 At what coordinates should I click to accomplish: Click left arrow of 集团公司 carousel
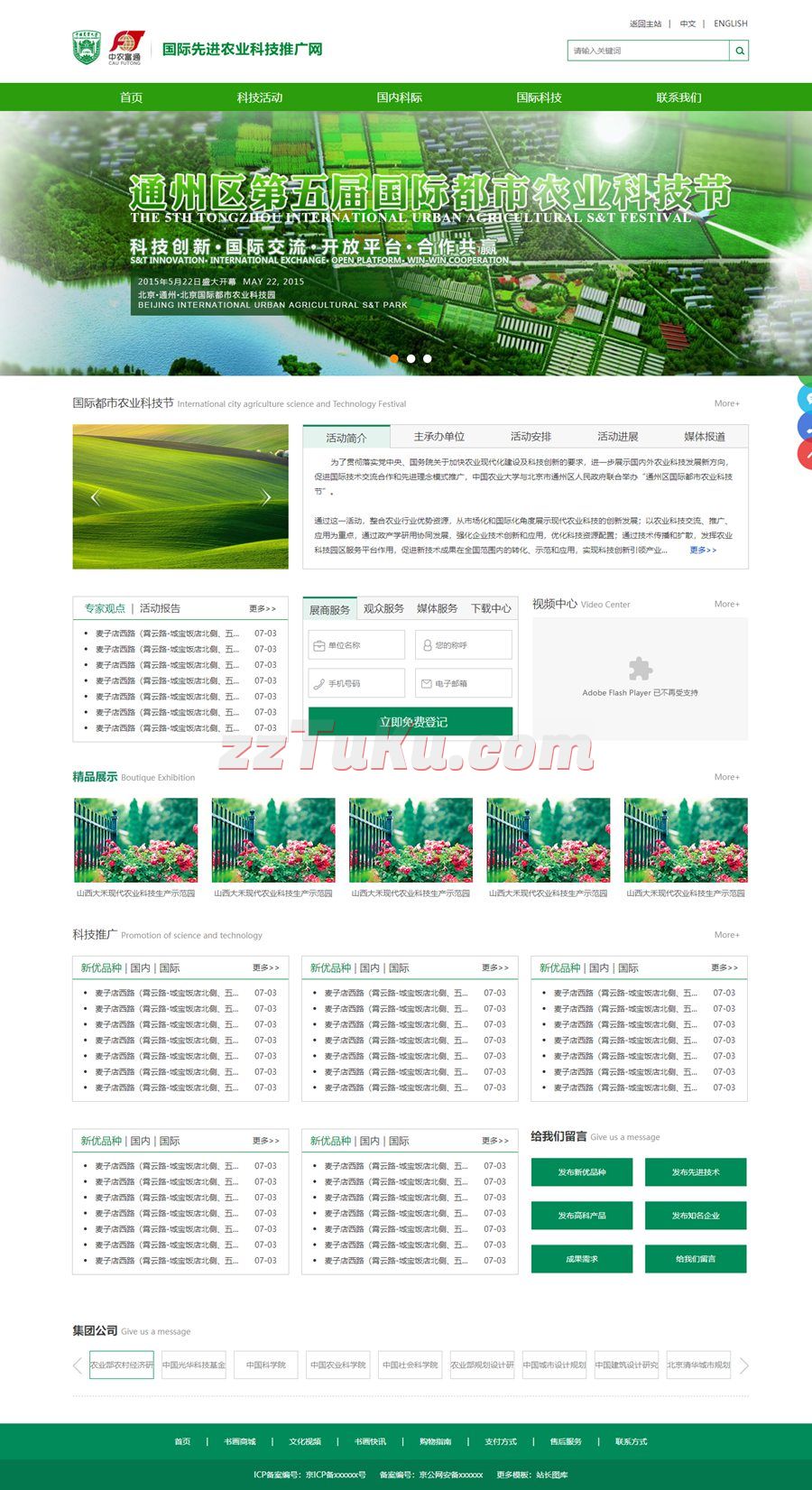[78, 1365]
